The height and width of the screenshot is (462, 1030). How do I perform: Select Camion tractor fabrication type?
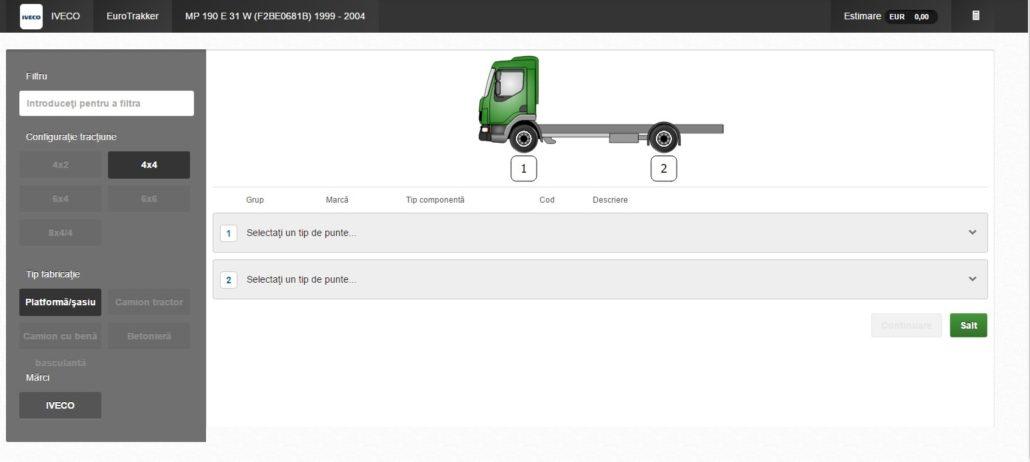[149, 302]
